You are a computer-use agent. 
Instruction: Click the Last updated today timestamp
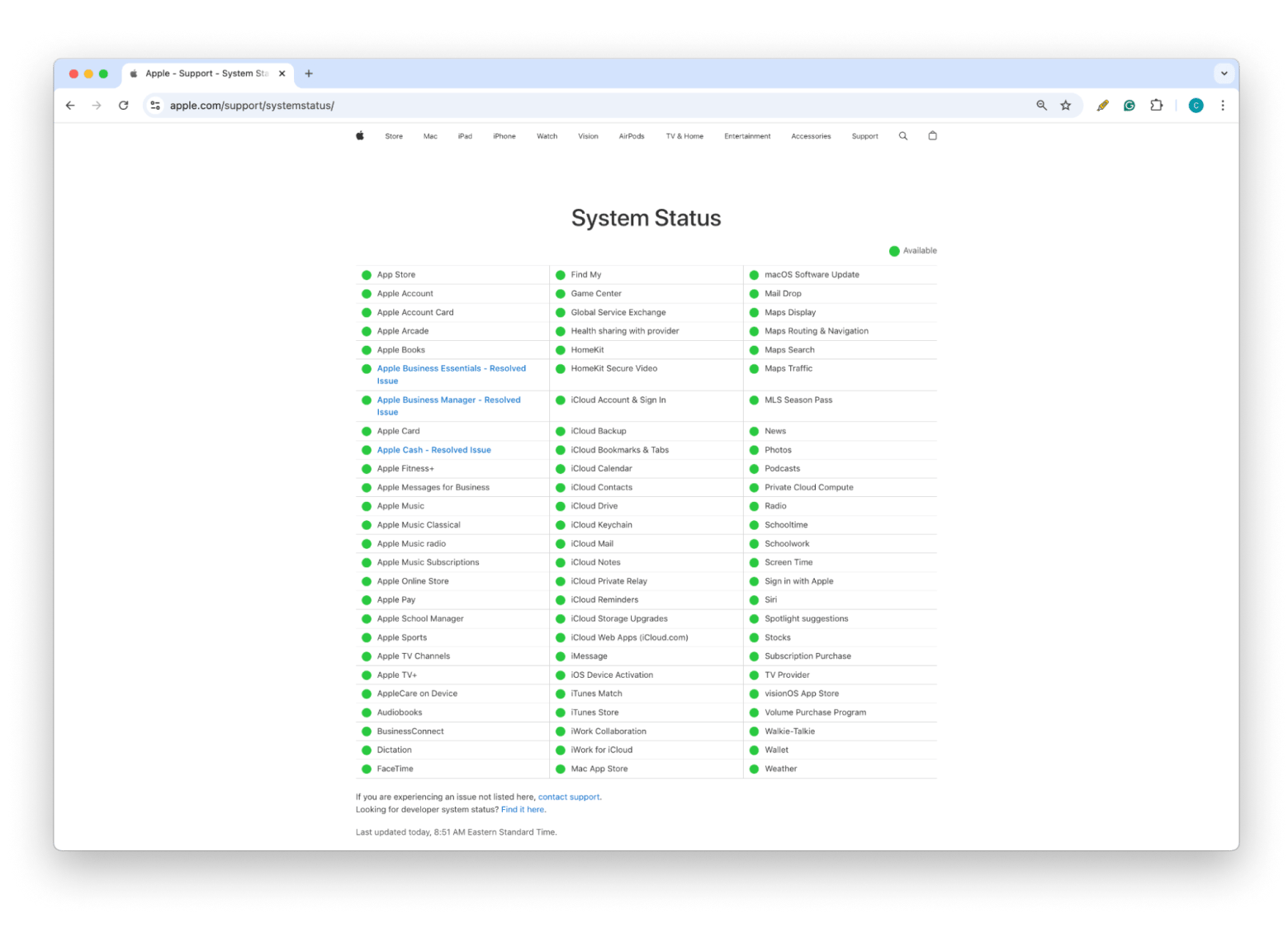click(456, 832)
